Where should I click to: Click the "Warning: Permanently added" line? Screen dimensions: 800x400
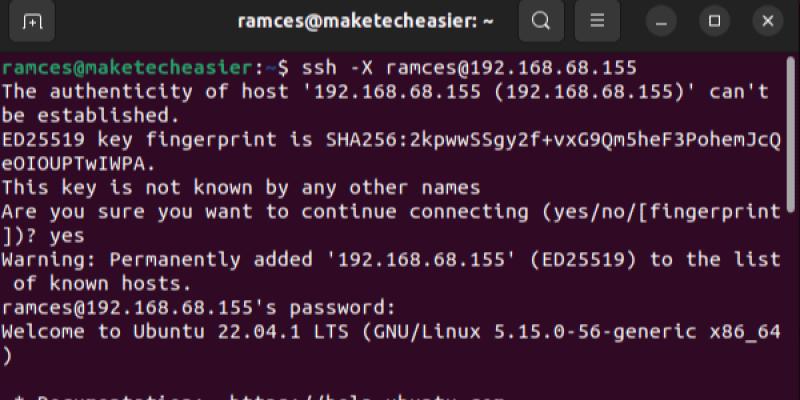point(390,259)
